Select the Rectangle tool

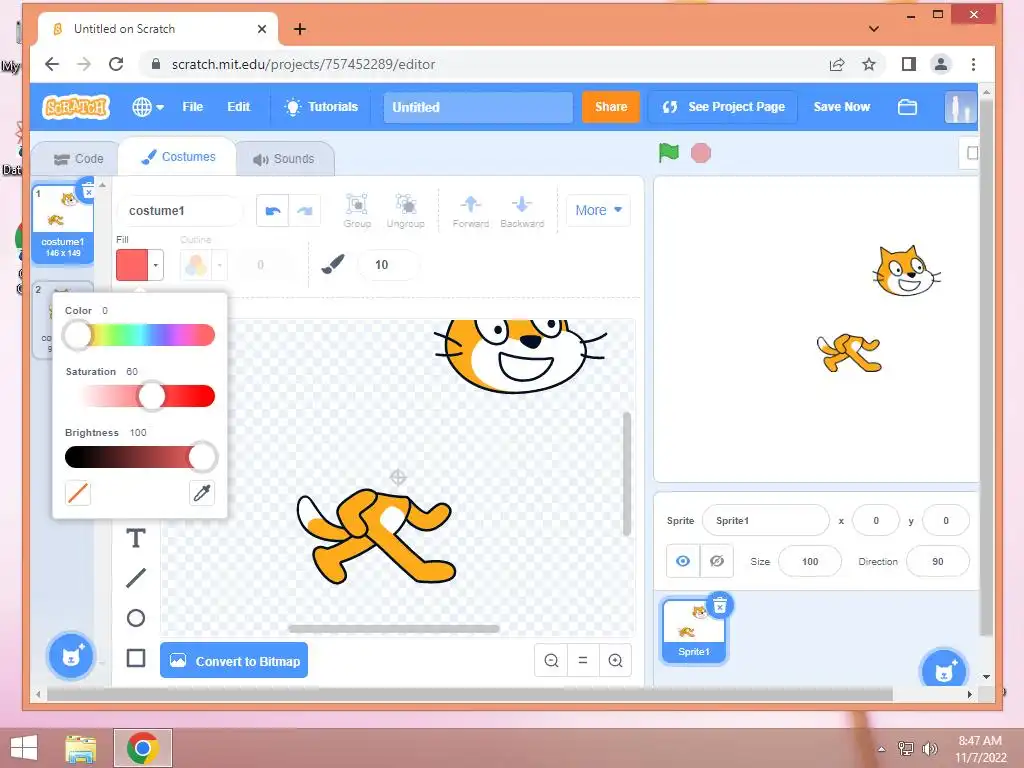pos(136,658)
